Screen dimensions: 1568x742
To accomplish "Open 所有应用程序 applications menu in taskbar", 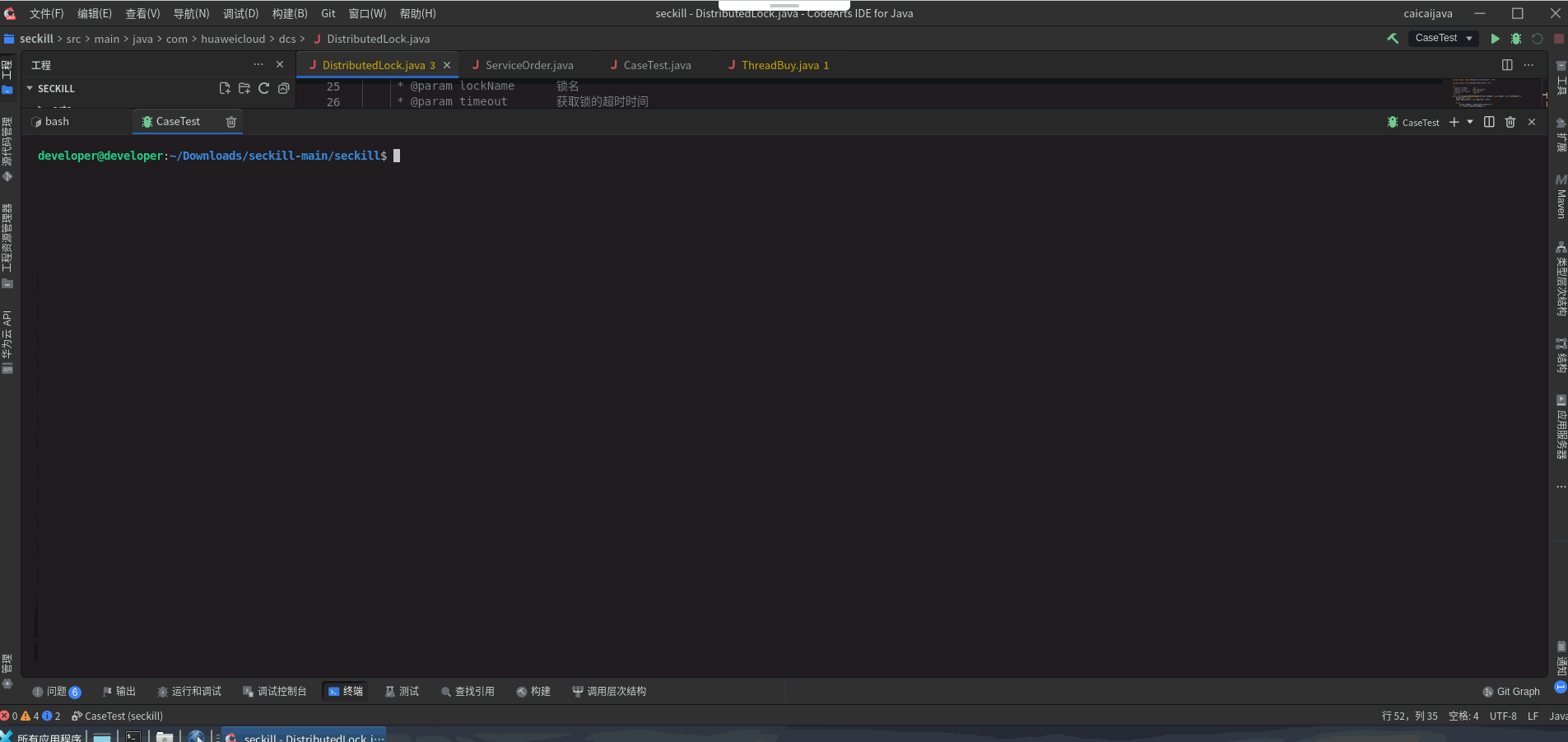I will coord(41,736).
